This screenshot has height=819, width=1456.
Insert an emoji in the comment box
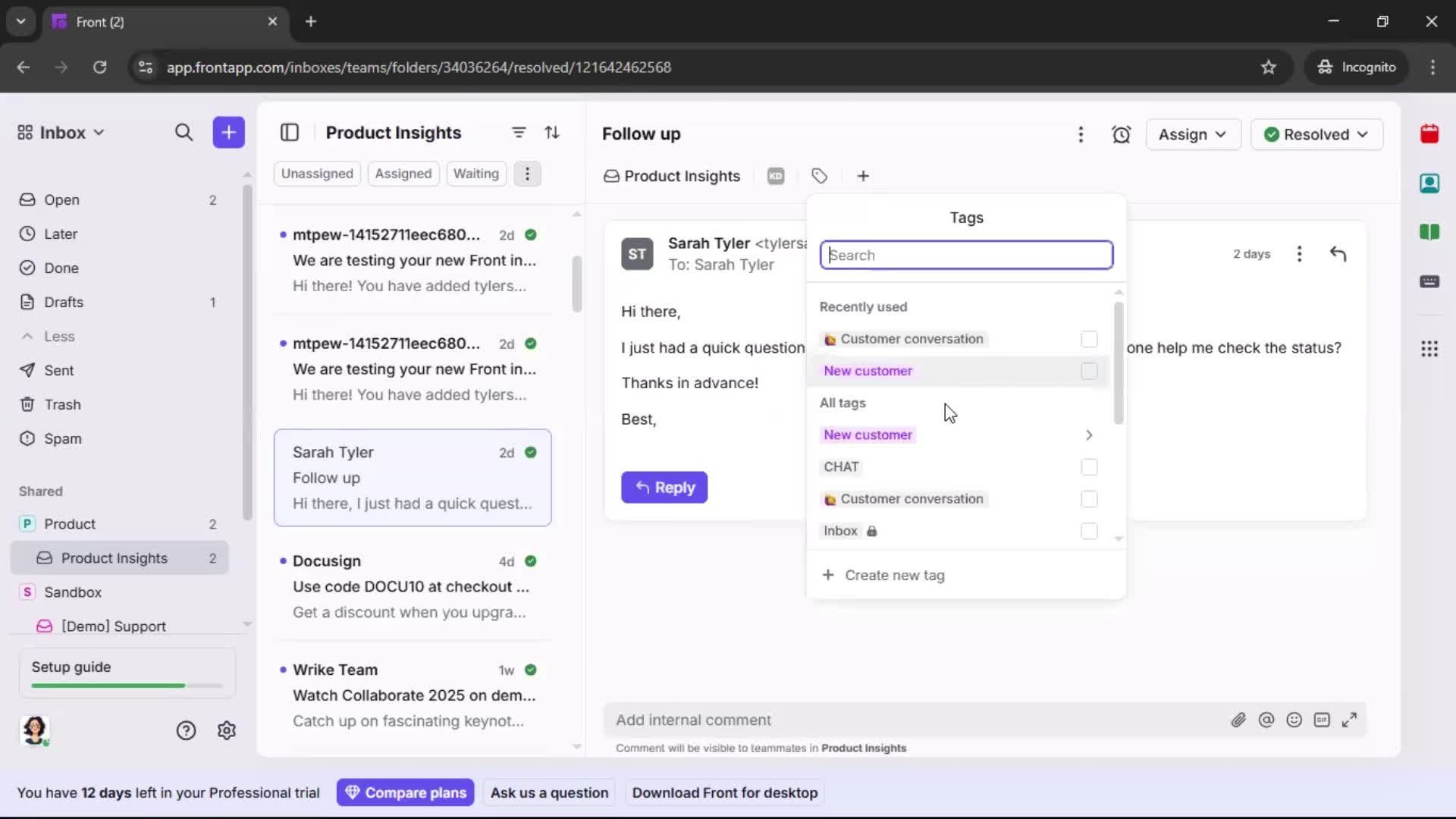(1294, 720)
